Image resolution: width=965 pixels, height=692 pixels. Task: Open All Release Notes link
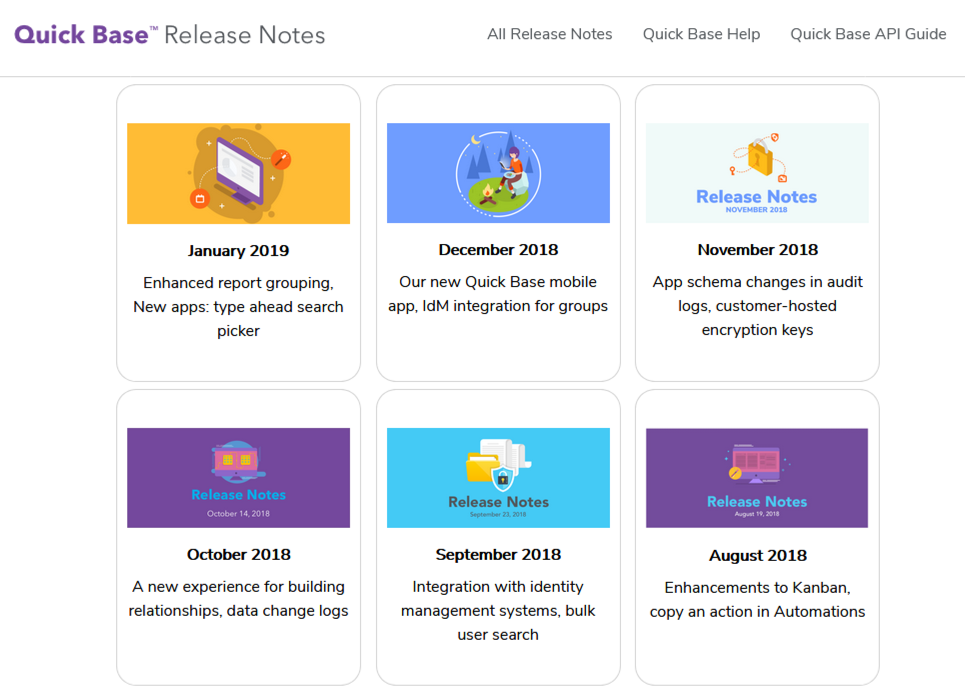550,34
